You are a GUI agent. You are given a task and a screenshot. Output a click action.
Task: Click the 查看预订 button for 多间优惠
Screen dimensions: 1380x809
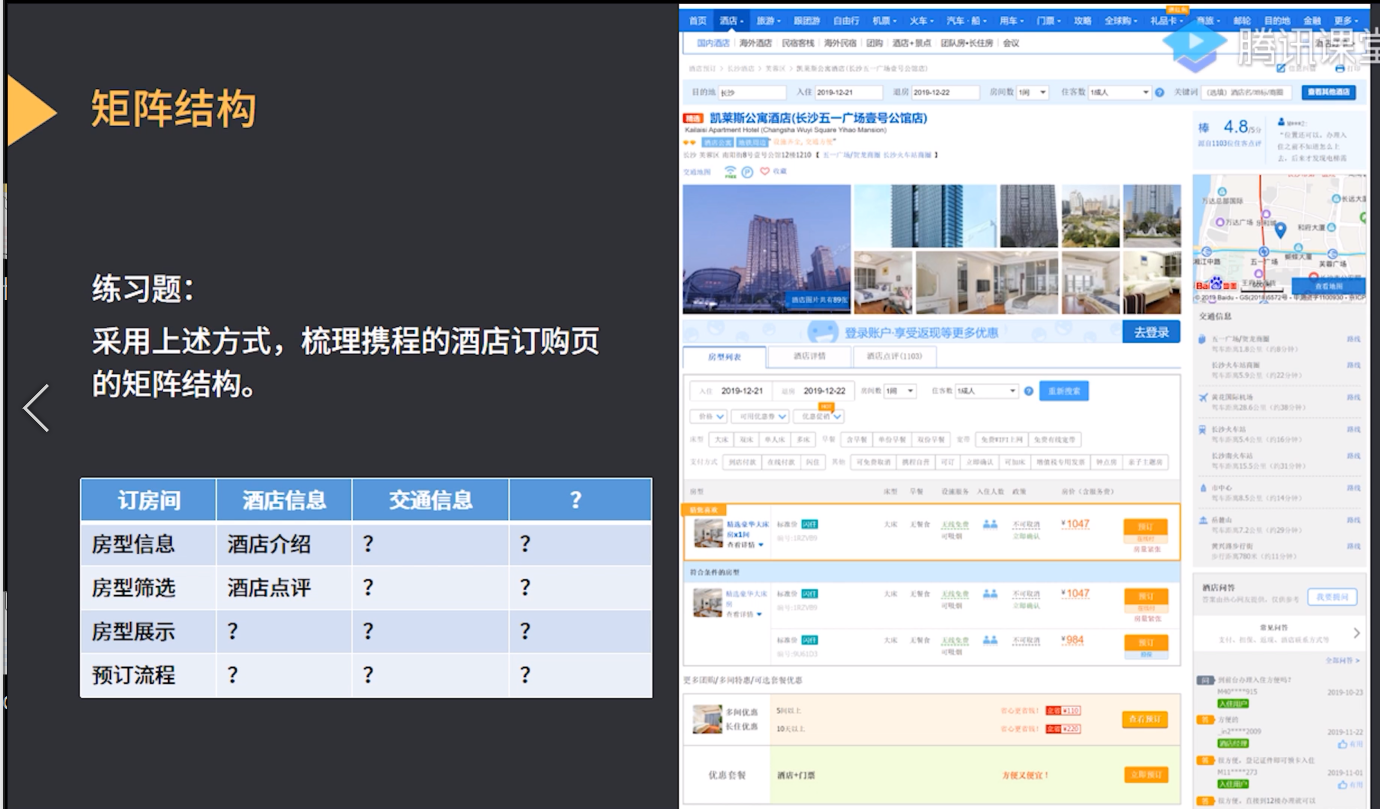coord(1145,719)
